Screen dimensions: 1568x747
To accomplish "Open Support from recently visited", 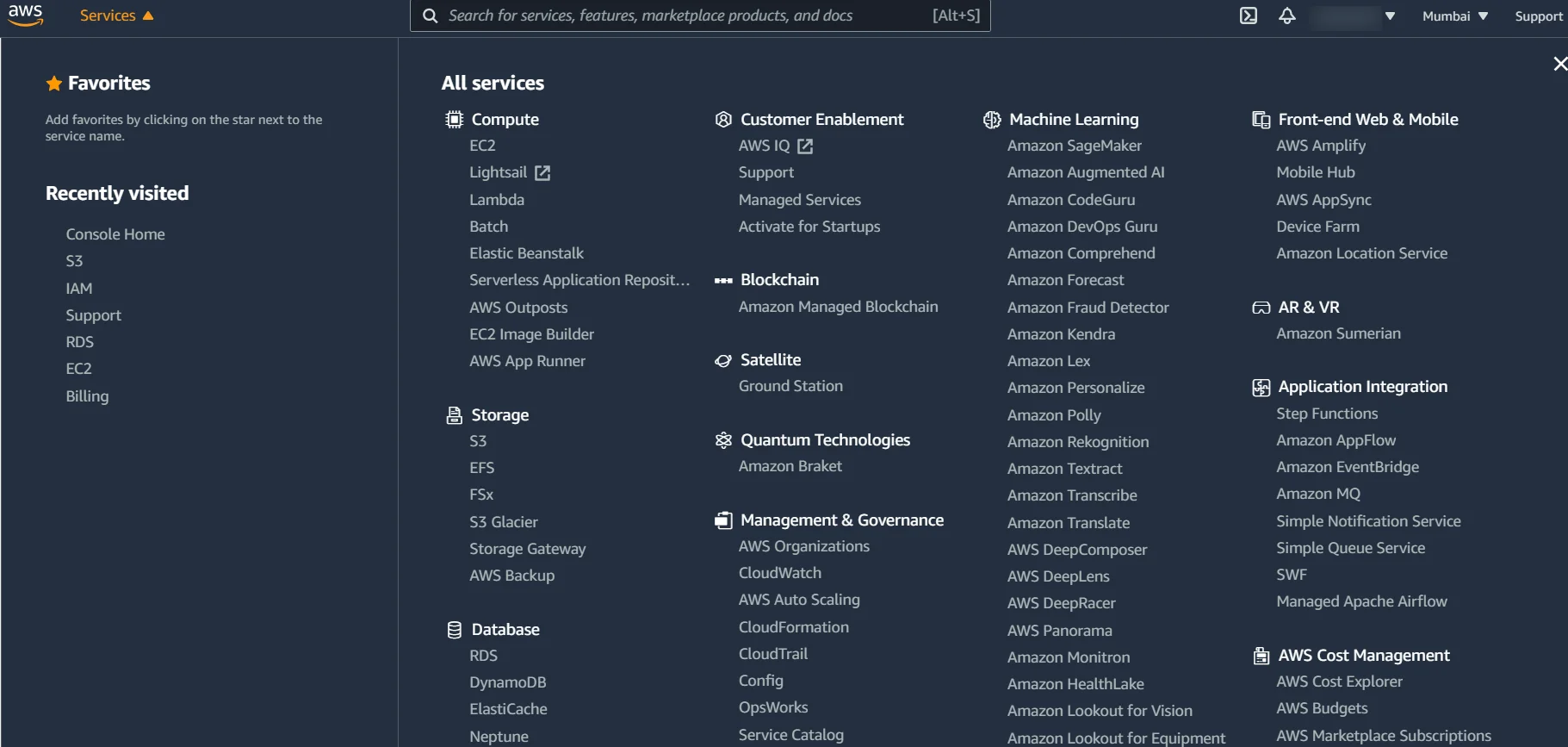I will 94,315.
